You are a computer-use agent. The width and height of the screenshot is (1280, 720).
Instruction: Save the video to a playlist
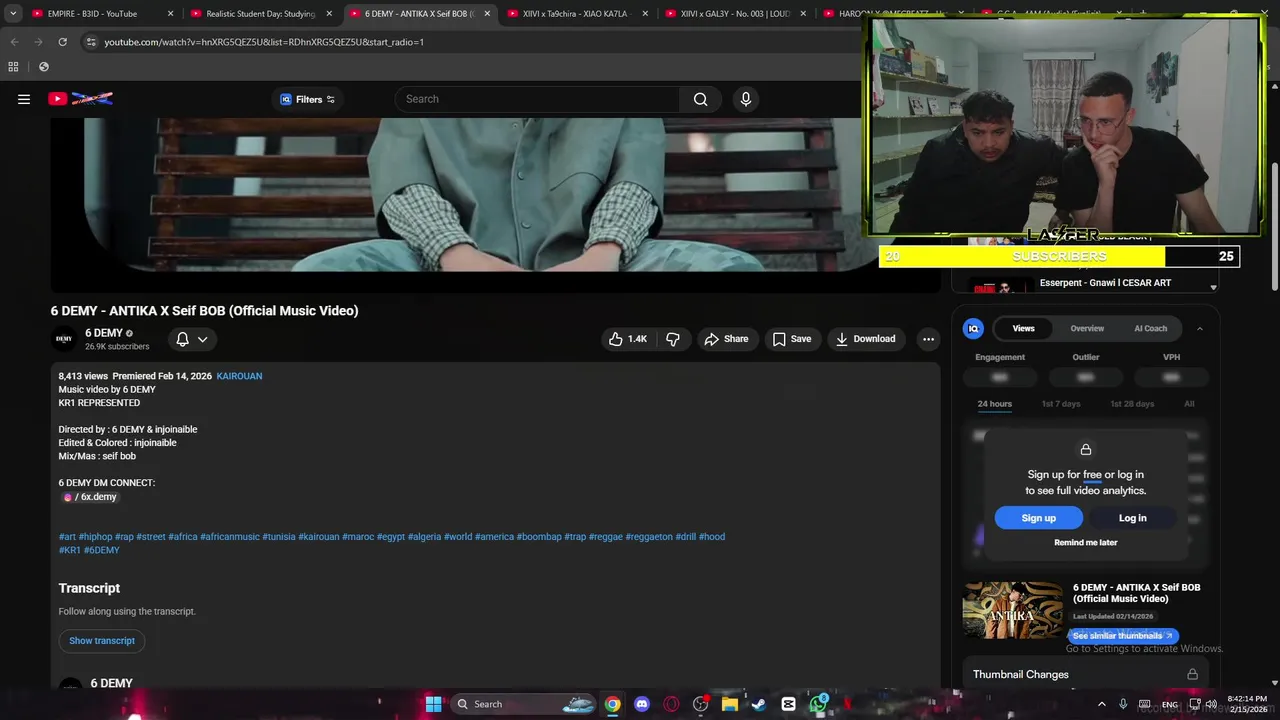pyautogui.click(x=792, y=339)
